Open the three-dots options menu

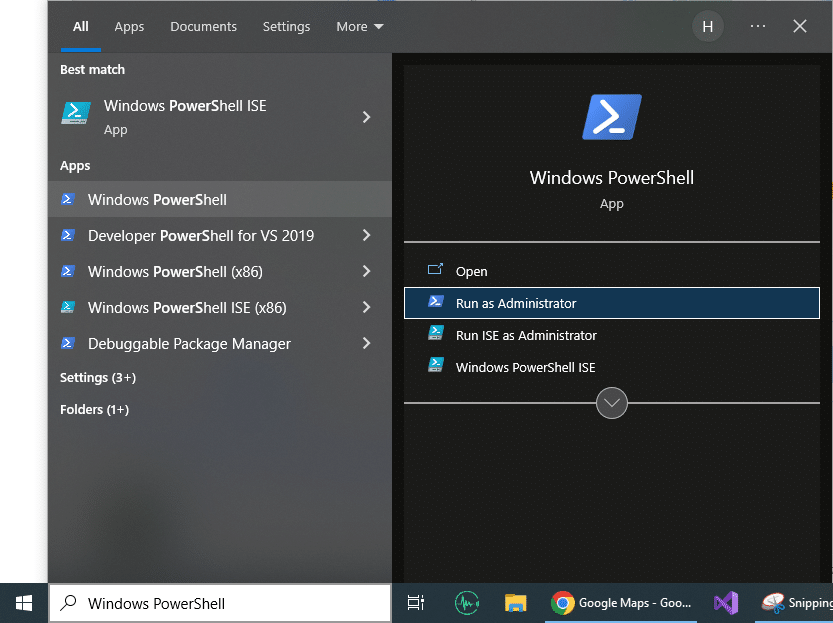coord(758,26)
